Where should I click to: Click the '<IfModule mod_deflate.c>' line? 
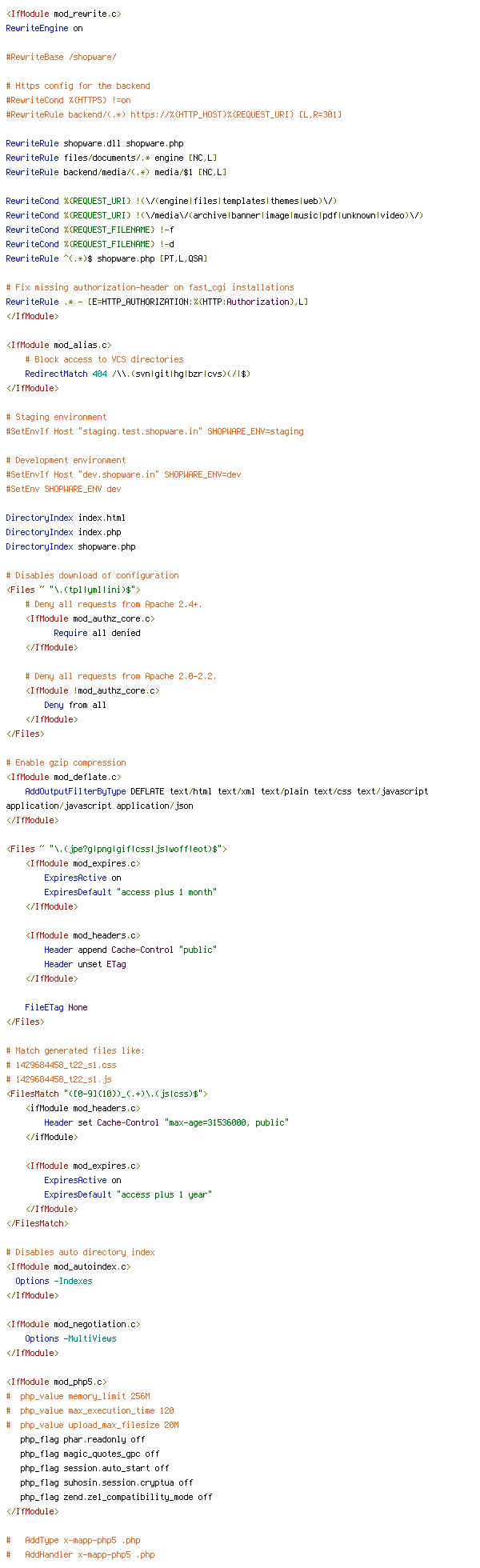[x=63, y=777]
